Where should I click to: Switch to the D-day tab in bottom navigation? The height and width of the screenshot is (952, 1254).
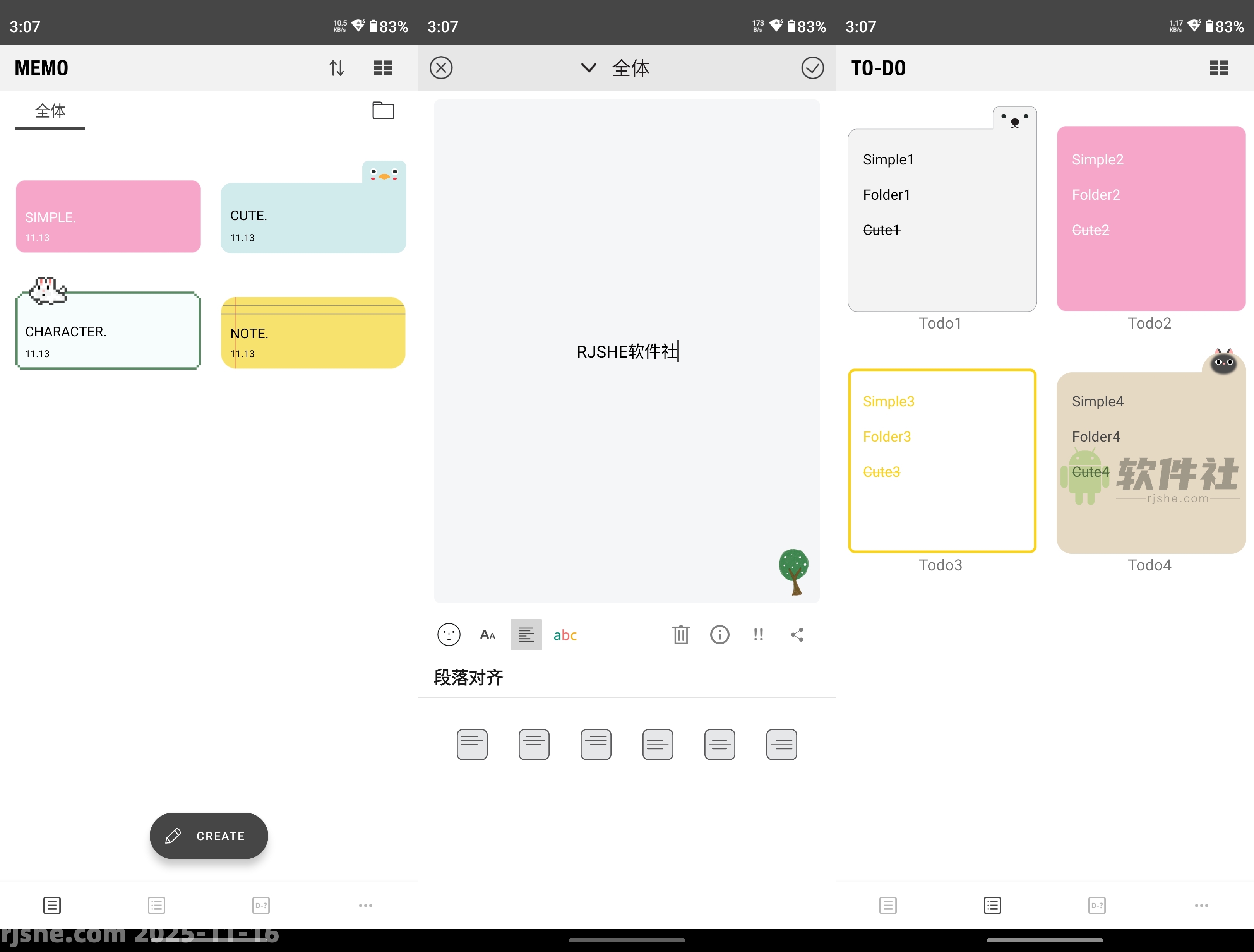[x=261, y=906]
